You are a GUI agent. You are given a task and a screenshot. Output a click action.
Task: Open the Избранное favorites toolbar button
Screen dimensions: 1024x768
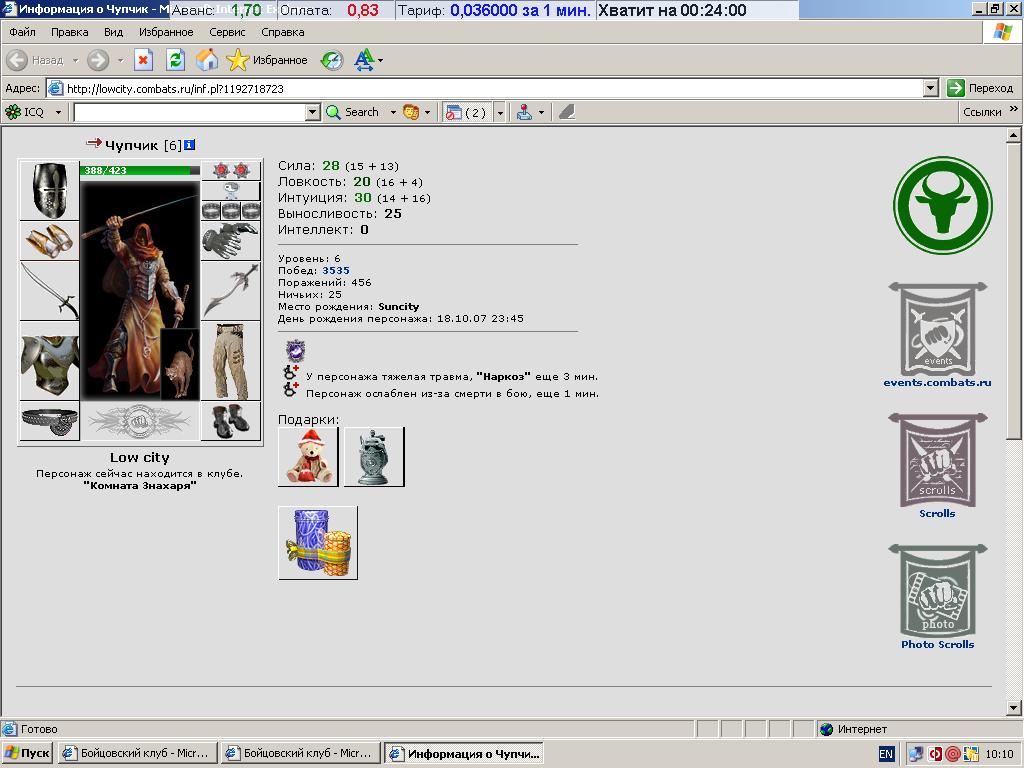[x=267, y=60]
